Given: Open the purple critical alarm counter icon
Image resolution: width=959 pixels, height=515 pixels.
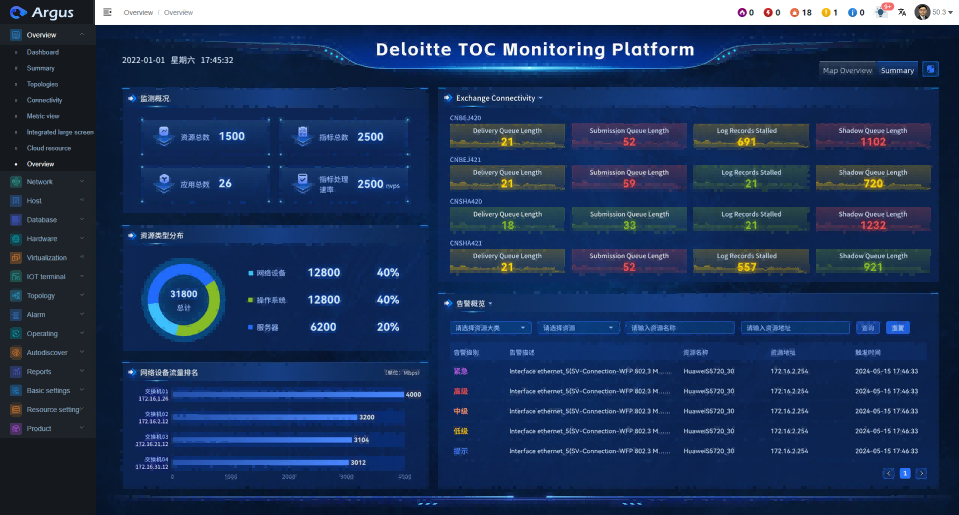Looking at the screenshot, I should (742, 12).
